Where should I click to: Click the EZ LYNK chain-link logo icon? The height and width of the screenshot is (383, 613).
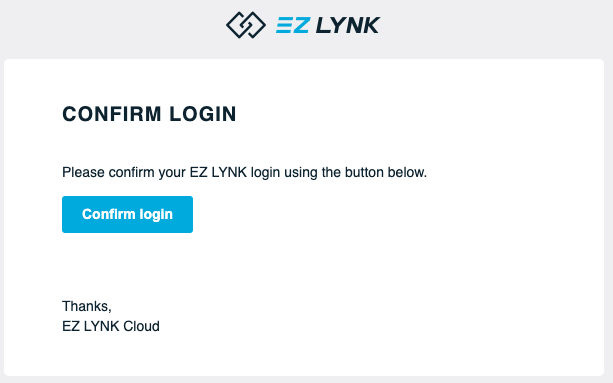[246, 25]
